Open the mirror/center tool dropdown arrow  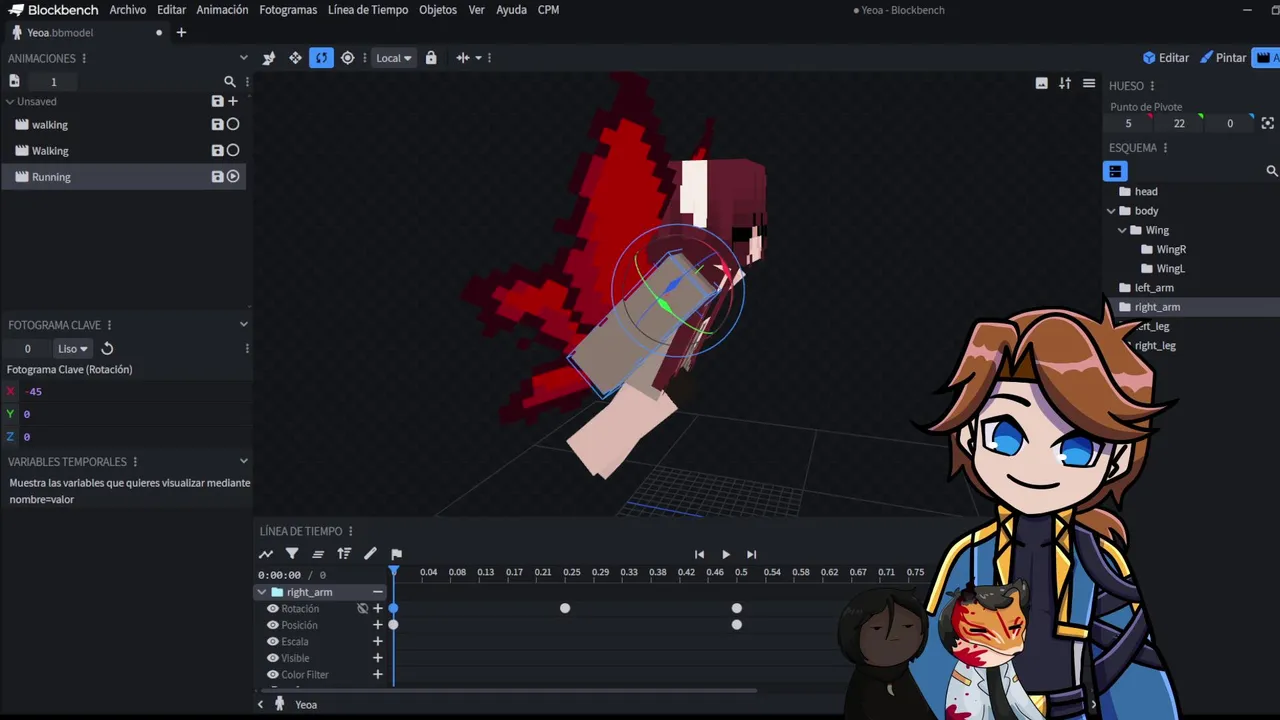click(x=478, y=58)
